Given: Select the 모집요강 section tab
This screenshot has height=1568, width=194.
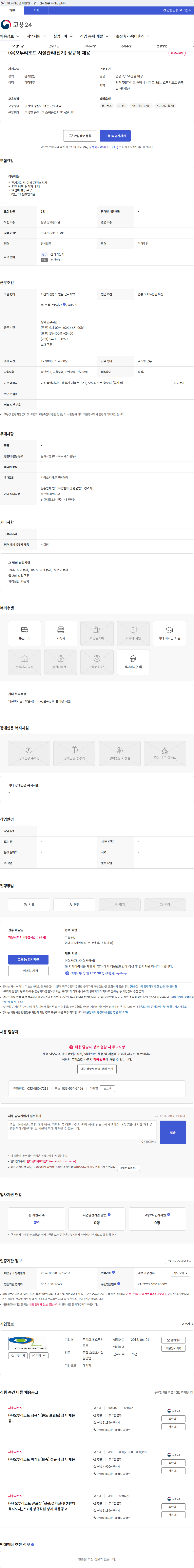Looking at the screenshot, I should pyautogui.click(x=18, y=46).
